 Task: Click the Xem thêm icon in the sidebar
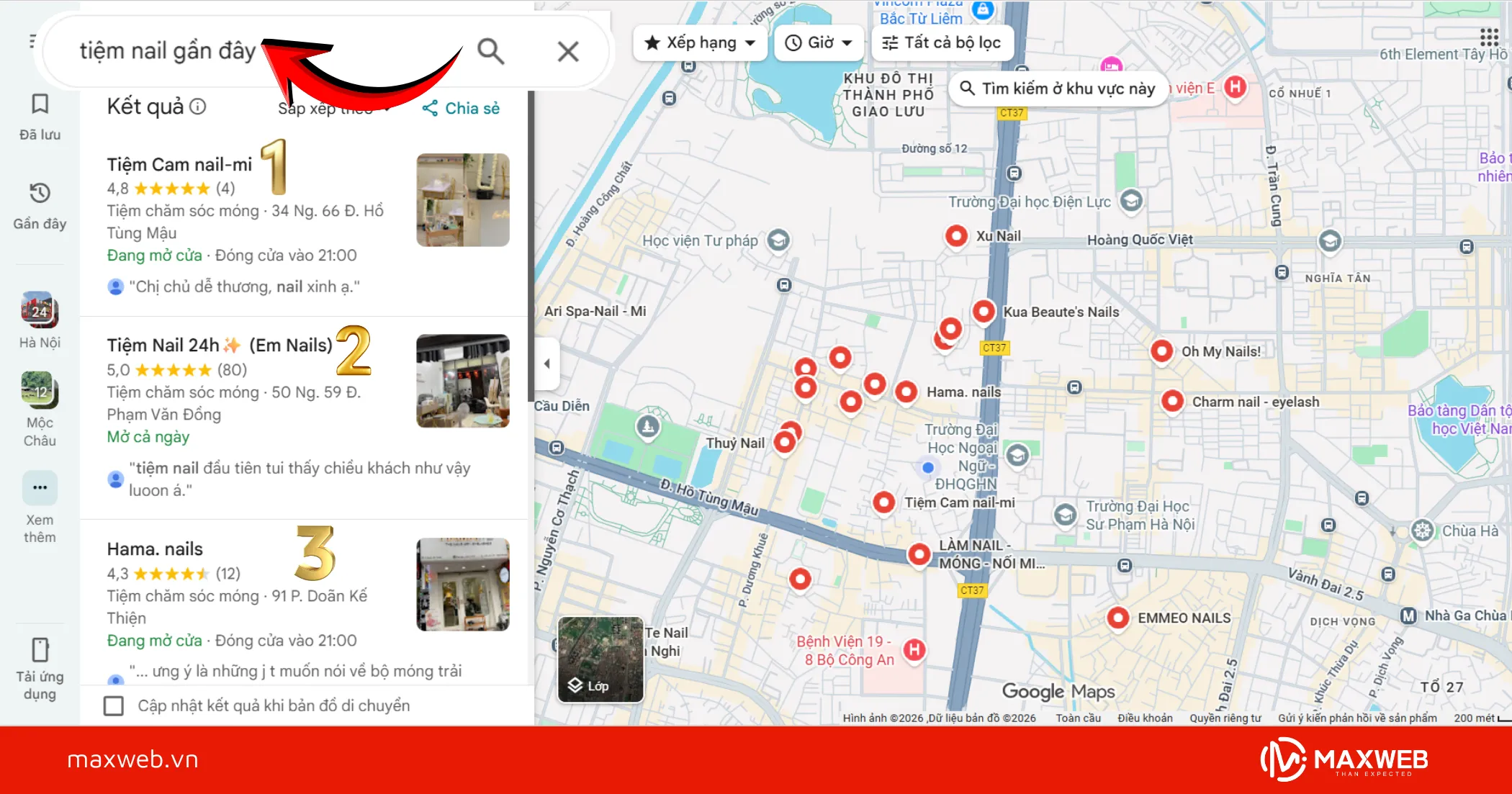pos(40,488)
